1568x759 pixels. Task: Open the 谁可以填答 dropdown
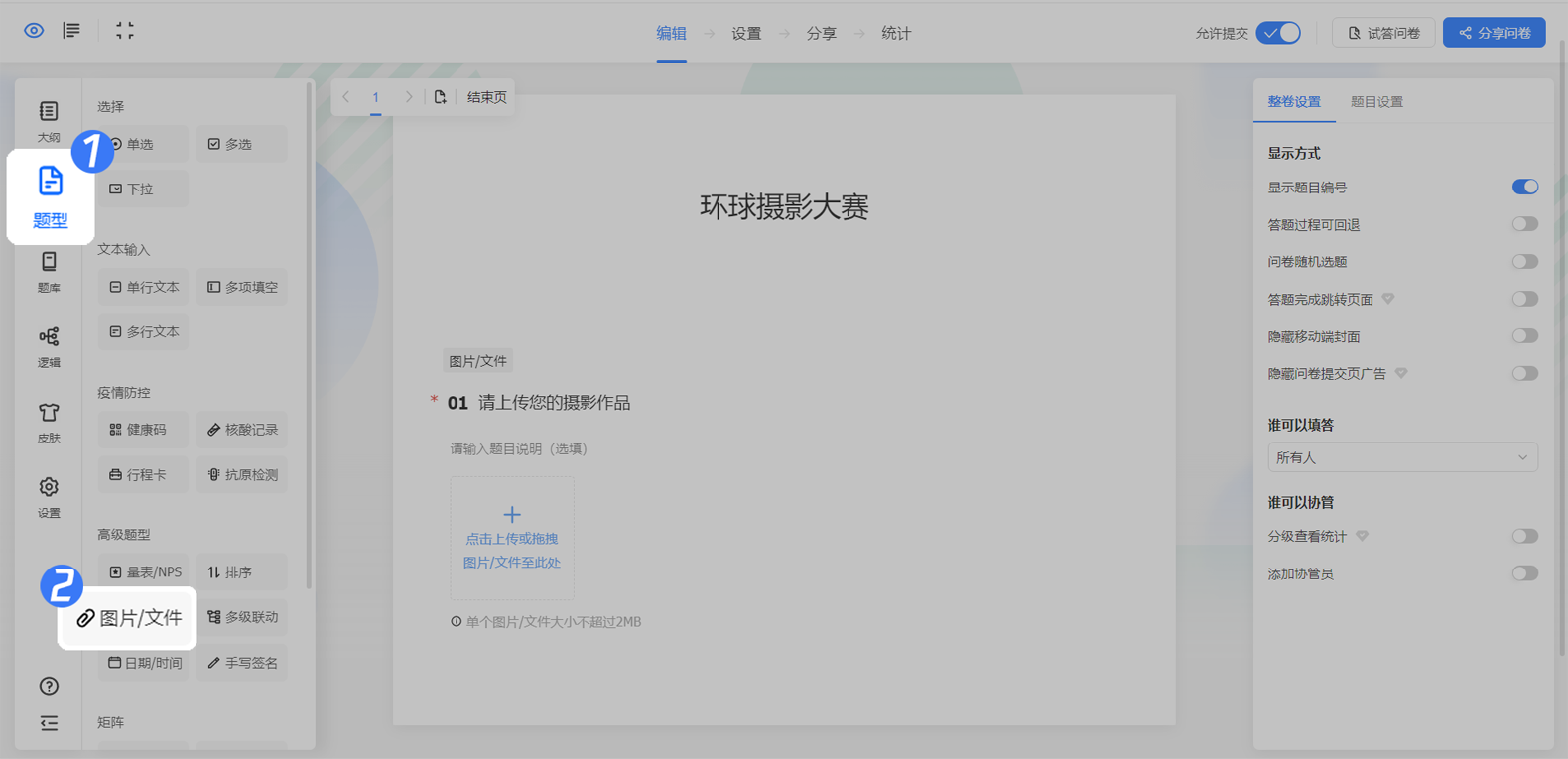click(1401, 457)
